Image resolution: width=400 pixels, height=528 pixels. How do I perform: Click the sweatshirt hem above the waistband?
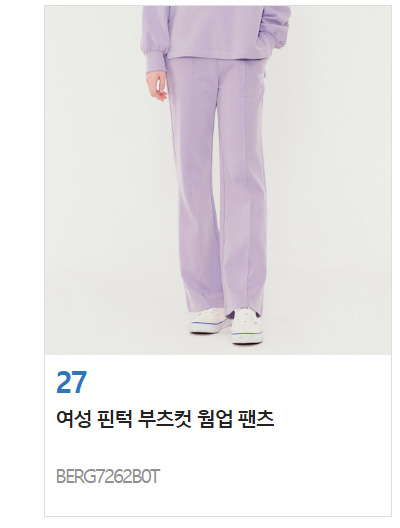215,56
